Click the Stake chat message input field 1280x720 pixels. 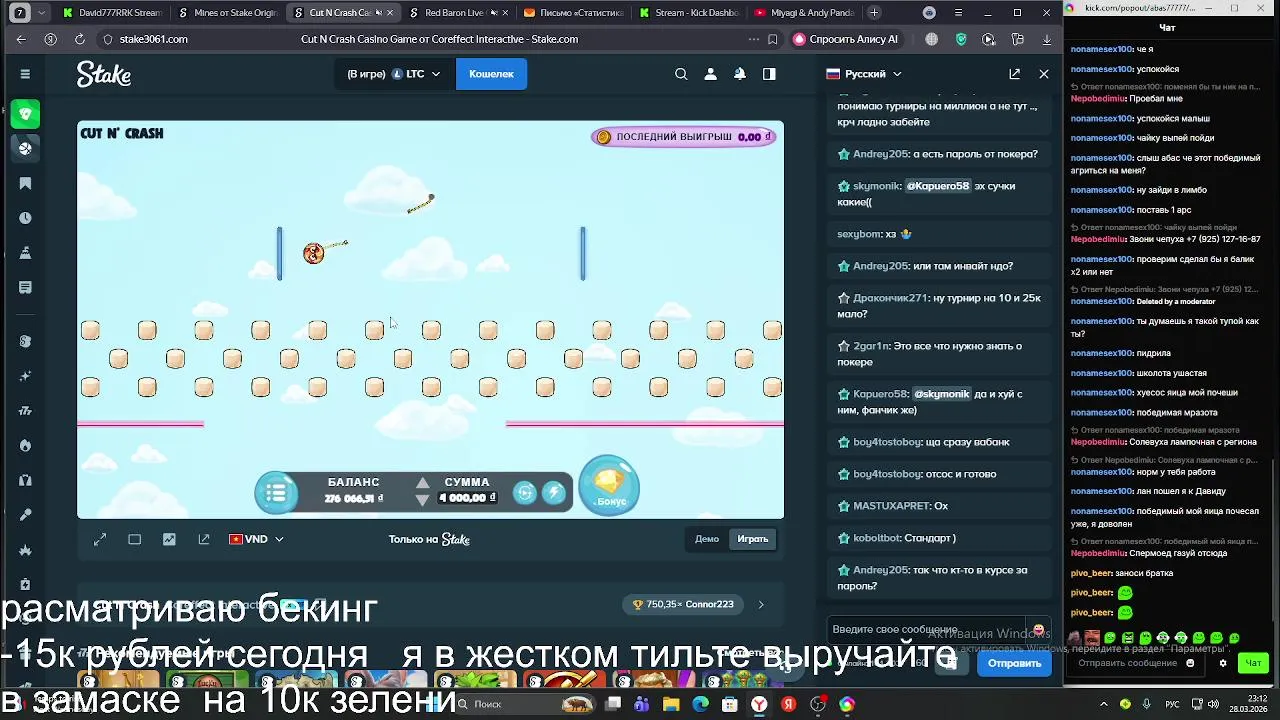pyautogui.click(x=925, y=630)
